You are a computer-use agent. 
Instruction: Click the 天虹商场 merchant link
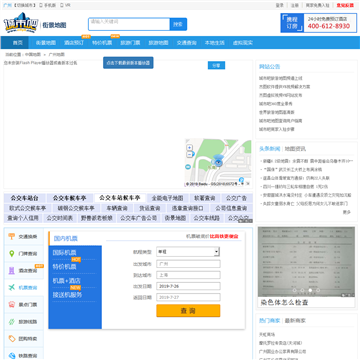267,334
